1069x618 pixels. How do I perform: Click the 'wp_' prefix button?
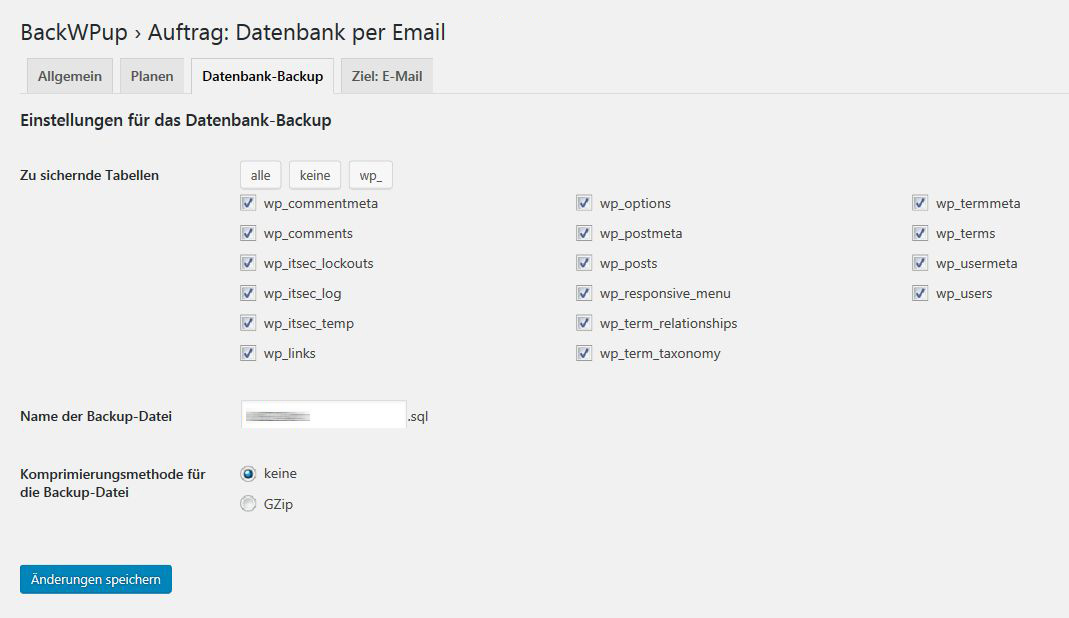coord(371,175)
